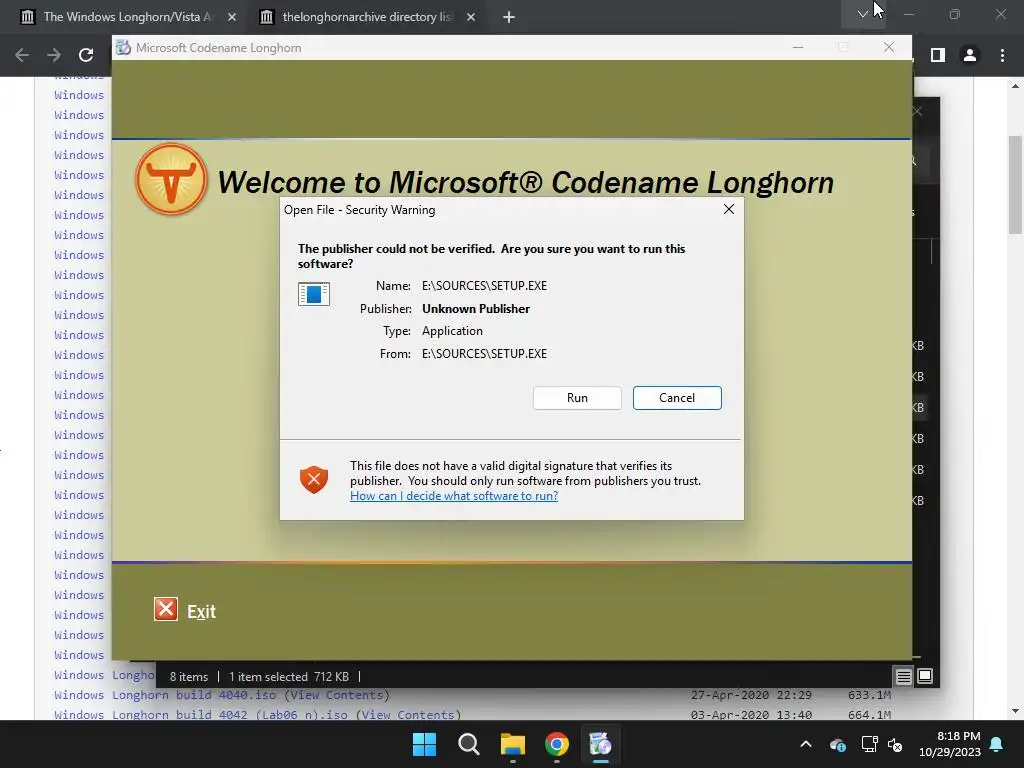Click the scrollbar down arrow on page
Image resolution: width=1024 pixels, height=768 pixels.
coord(1016,711)
